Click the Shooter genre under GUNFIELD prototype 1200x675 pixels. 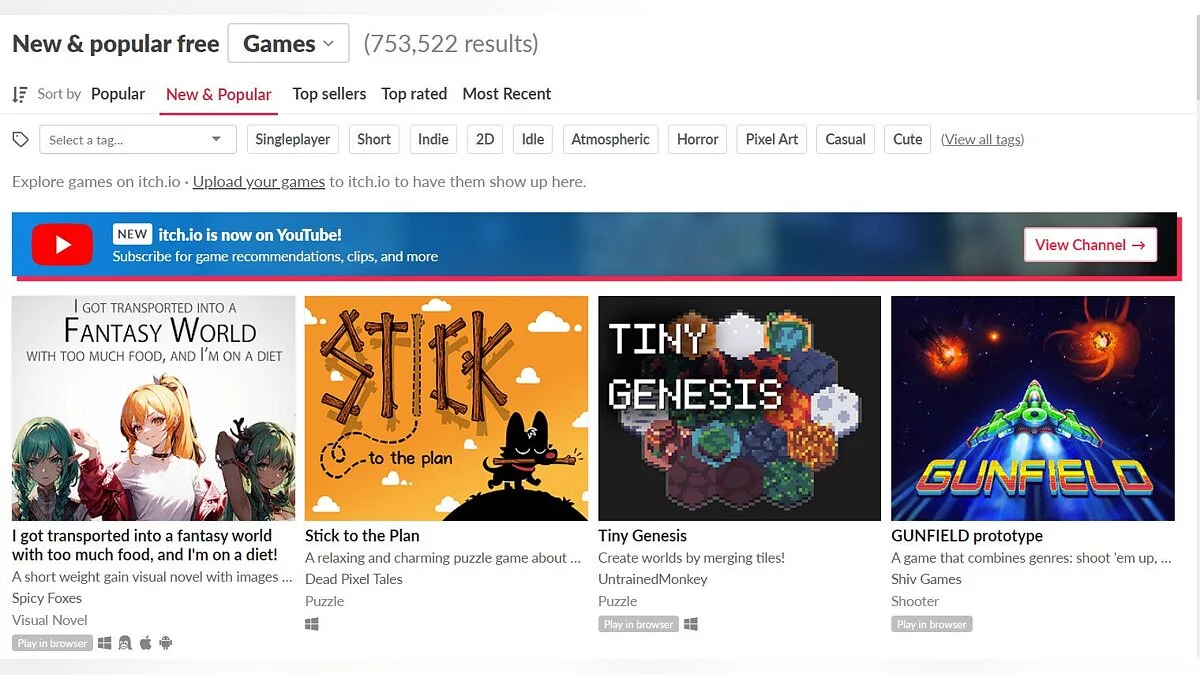pyautogui.click(x=915, y=601)
